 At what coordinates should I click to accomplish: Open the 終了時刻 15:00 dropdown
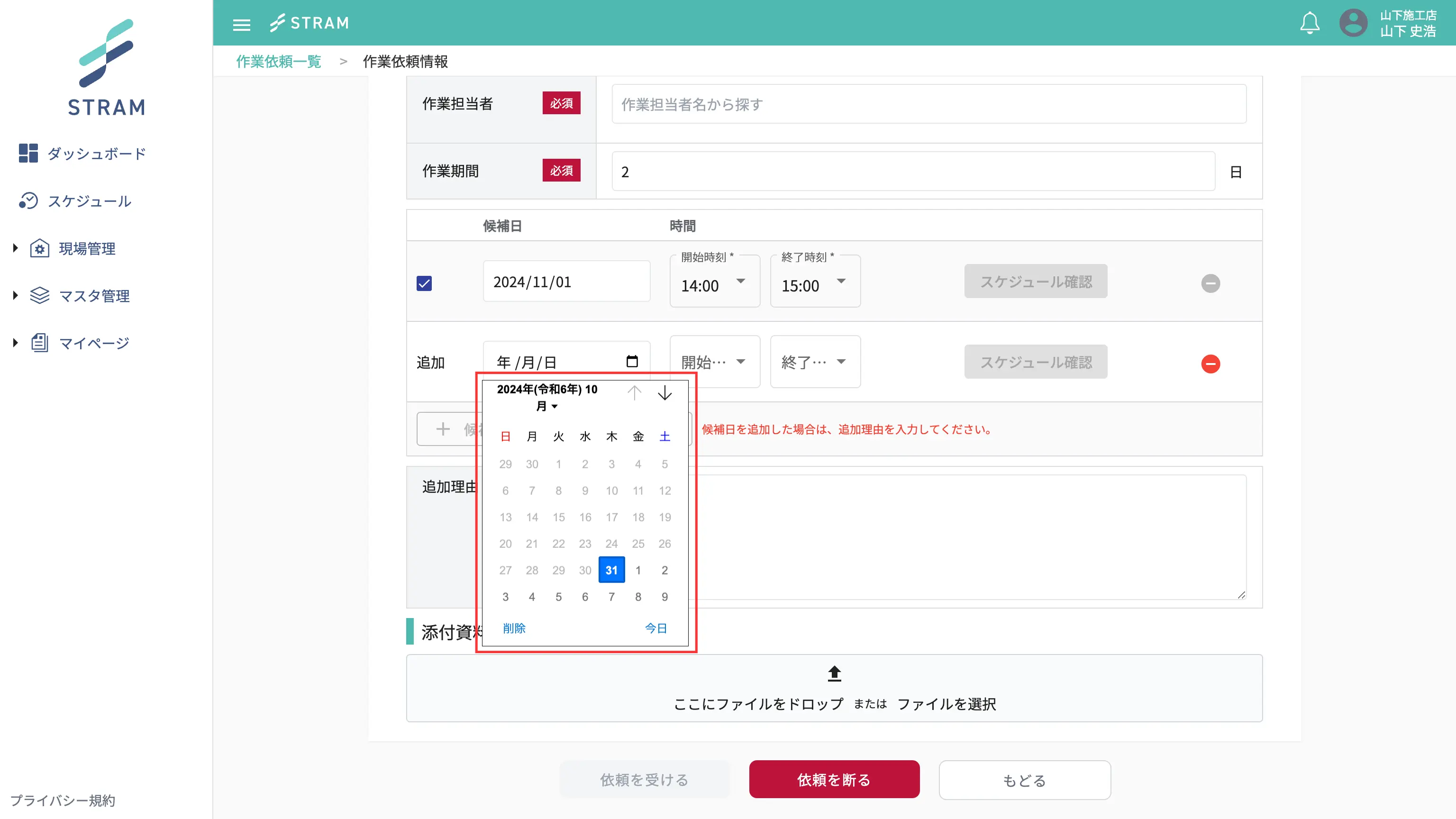click(814, 282)
